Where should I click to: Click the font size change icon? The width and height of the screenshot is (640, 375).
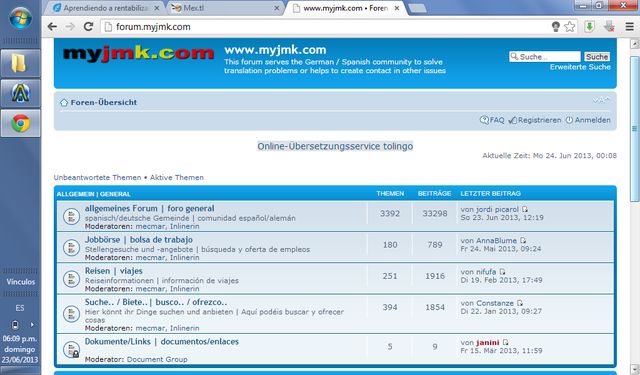[601, 100]
